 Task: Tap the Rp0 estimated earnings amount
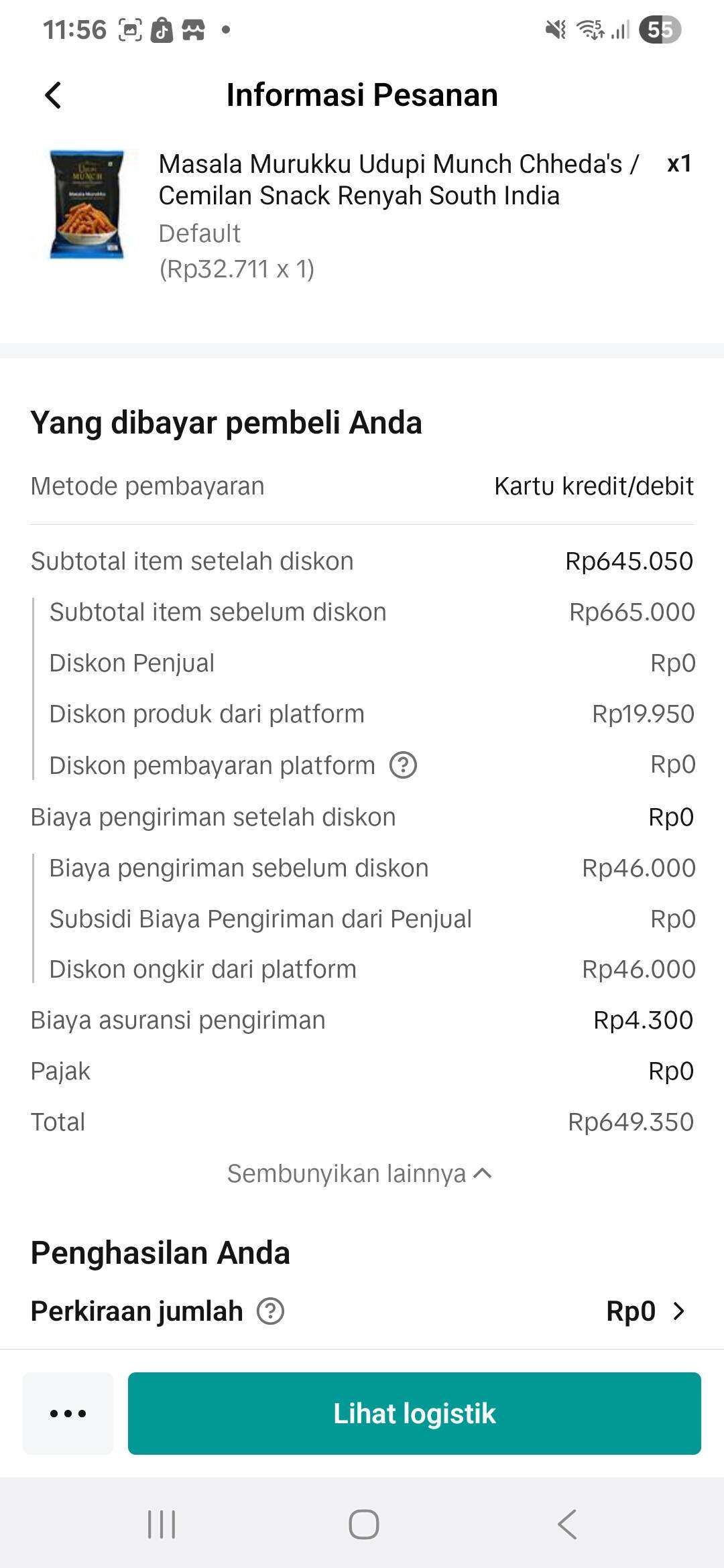tap(630, 1311)
